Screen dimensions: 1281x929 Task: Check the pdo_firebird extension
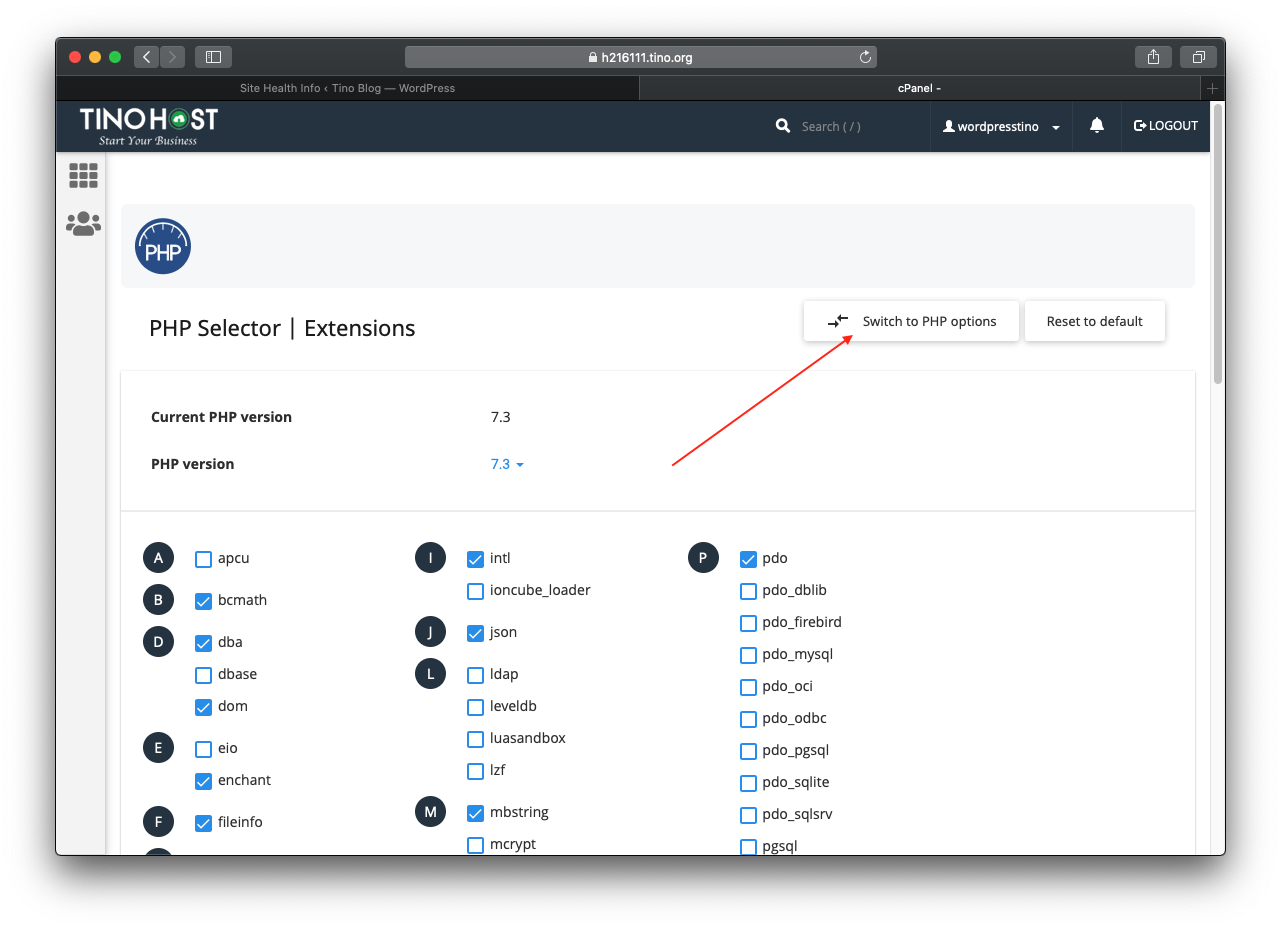[748, 623]
